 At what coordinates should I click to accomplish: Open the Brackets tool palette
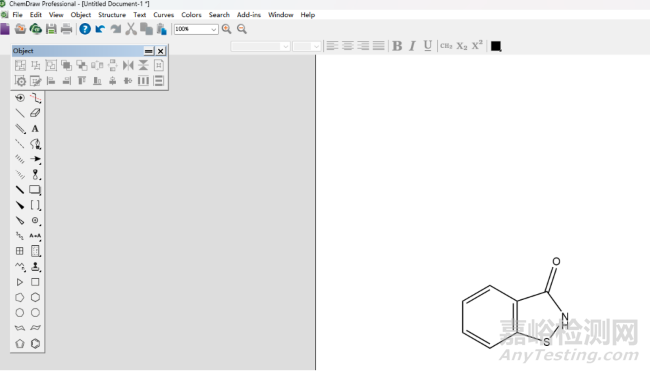tap(35, 205)
